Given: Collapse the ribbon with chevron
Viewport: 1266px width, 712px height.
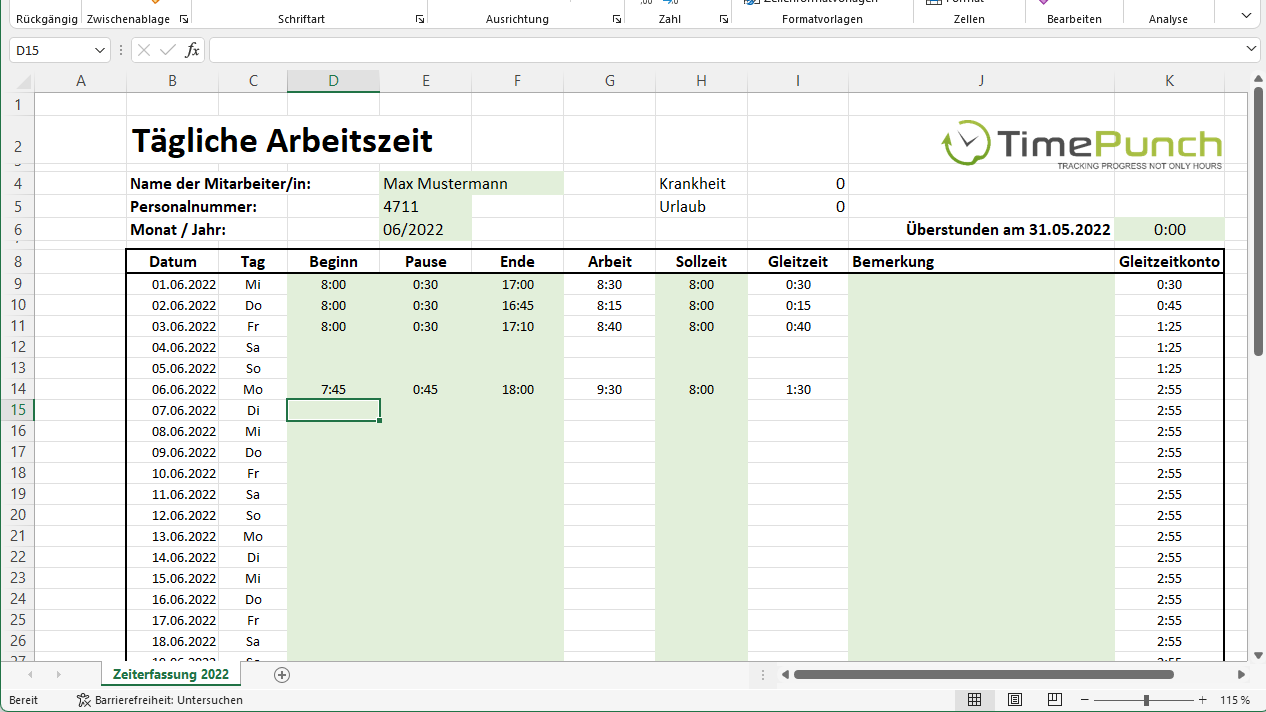Looking at the screenshot, I should point(1245,16).
